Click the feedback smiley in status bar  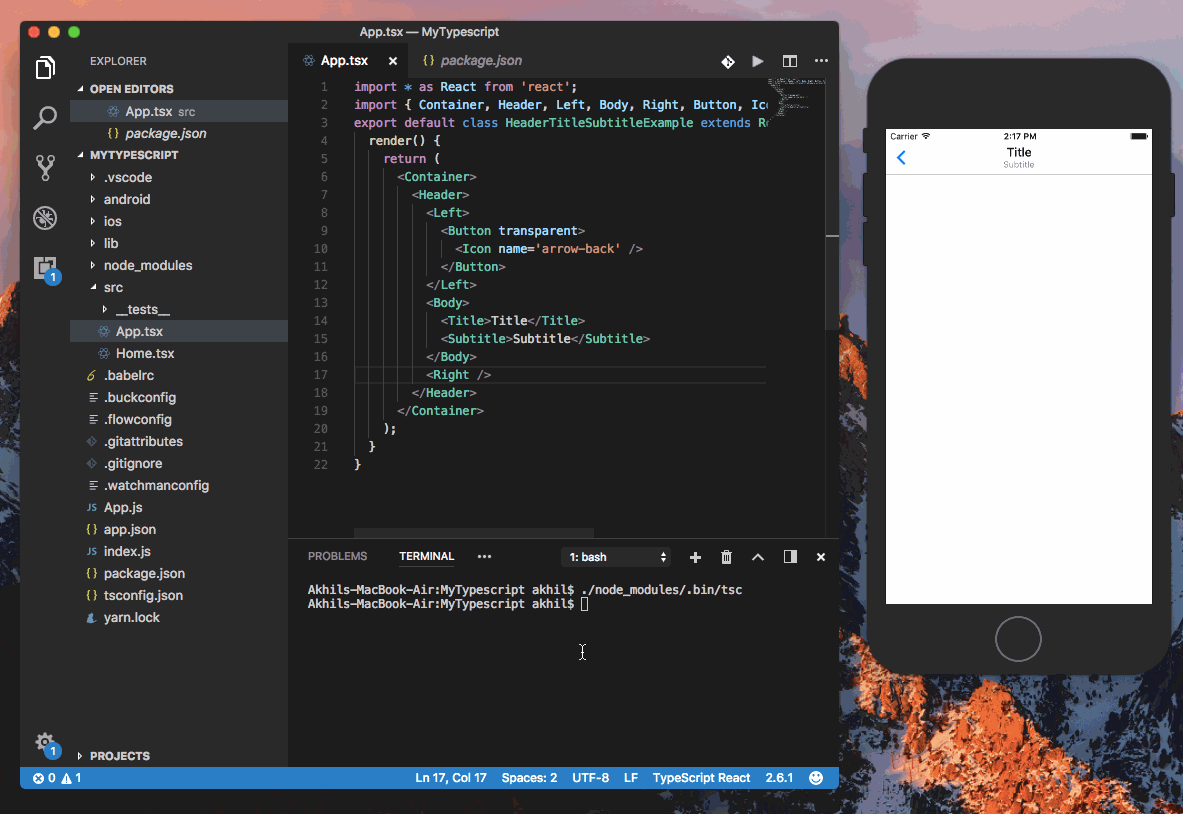click(816, 778)
